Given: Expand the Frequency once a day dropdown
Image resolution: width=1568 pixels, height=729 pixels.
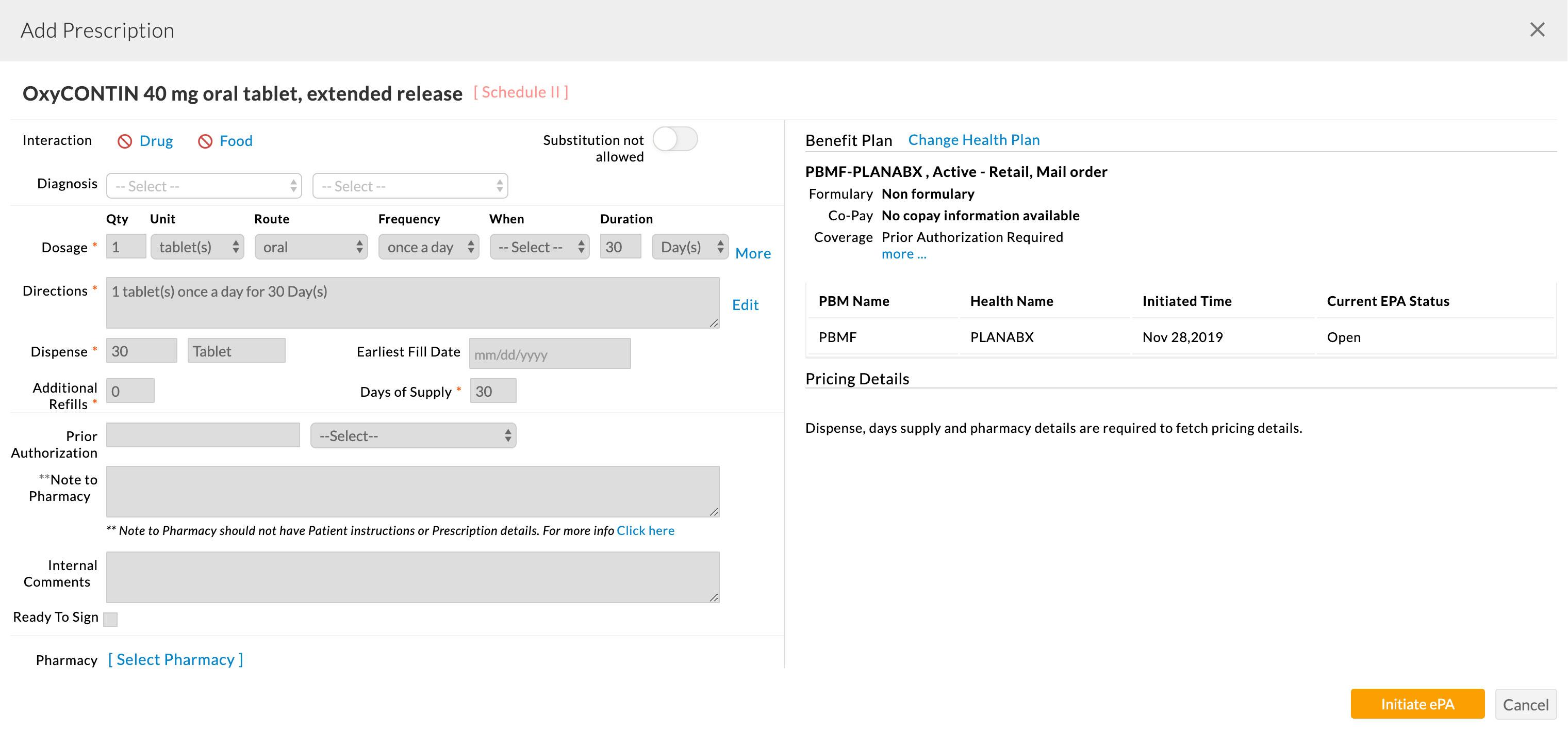Looking at the screenshot, I should (428, 247).
